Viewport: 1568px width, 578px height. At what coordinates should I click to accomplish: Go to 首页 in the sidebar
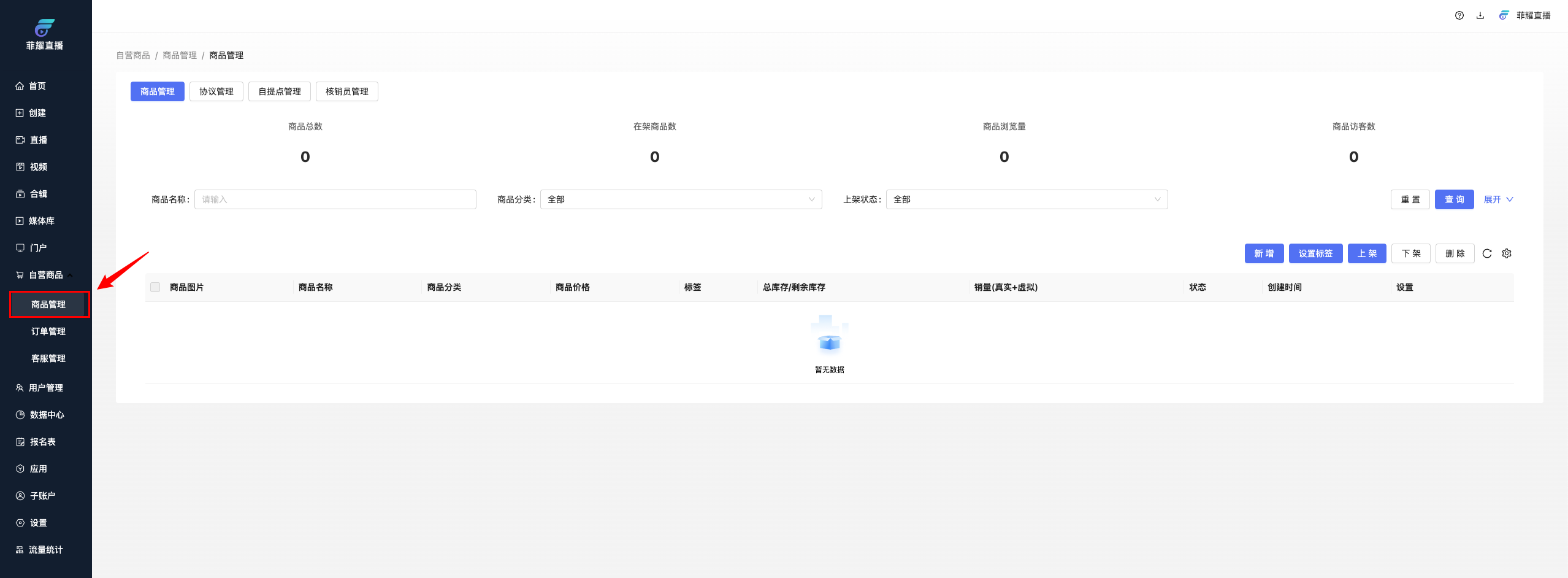[x=37, y=86]
